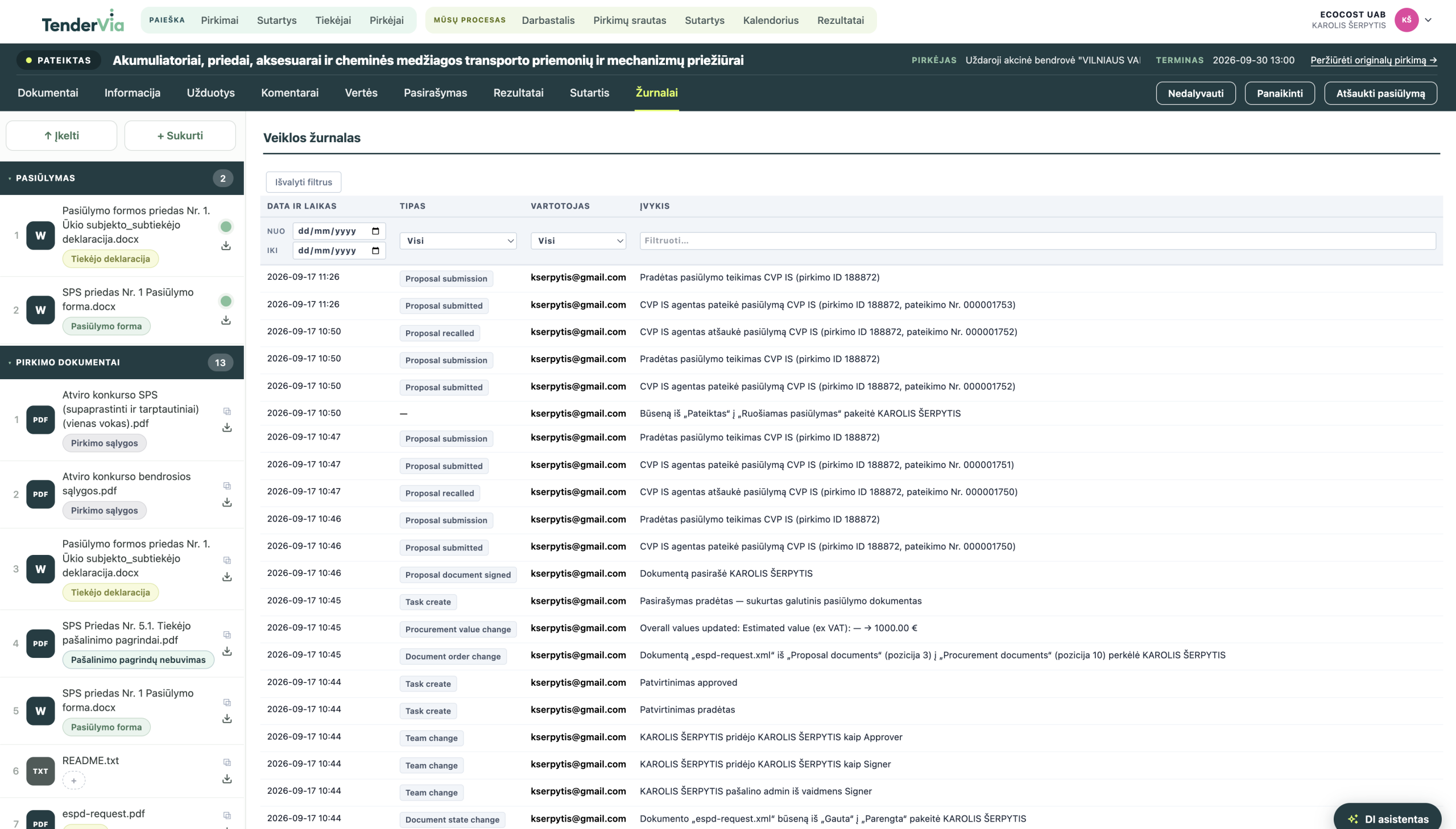The image size is (1456, 829).
Task: Open Pirkimai search menu item
Action: pos(219,20)
